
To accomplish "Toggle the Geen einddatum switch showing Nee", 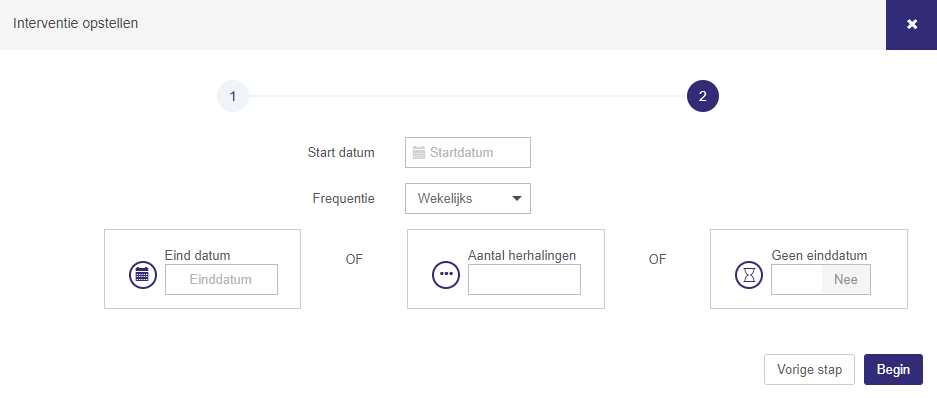I will (820, 280).
